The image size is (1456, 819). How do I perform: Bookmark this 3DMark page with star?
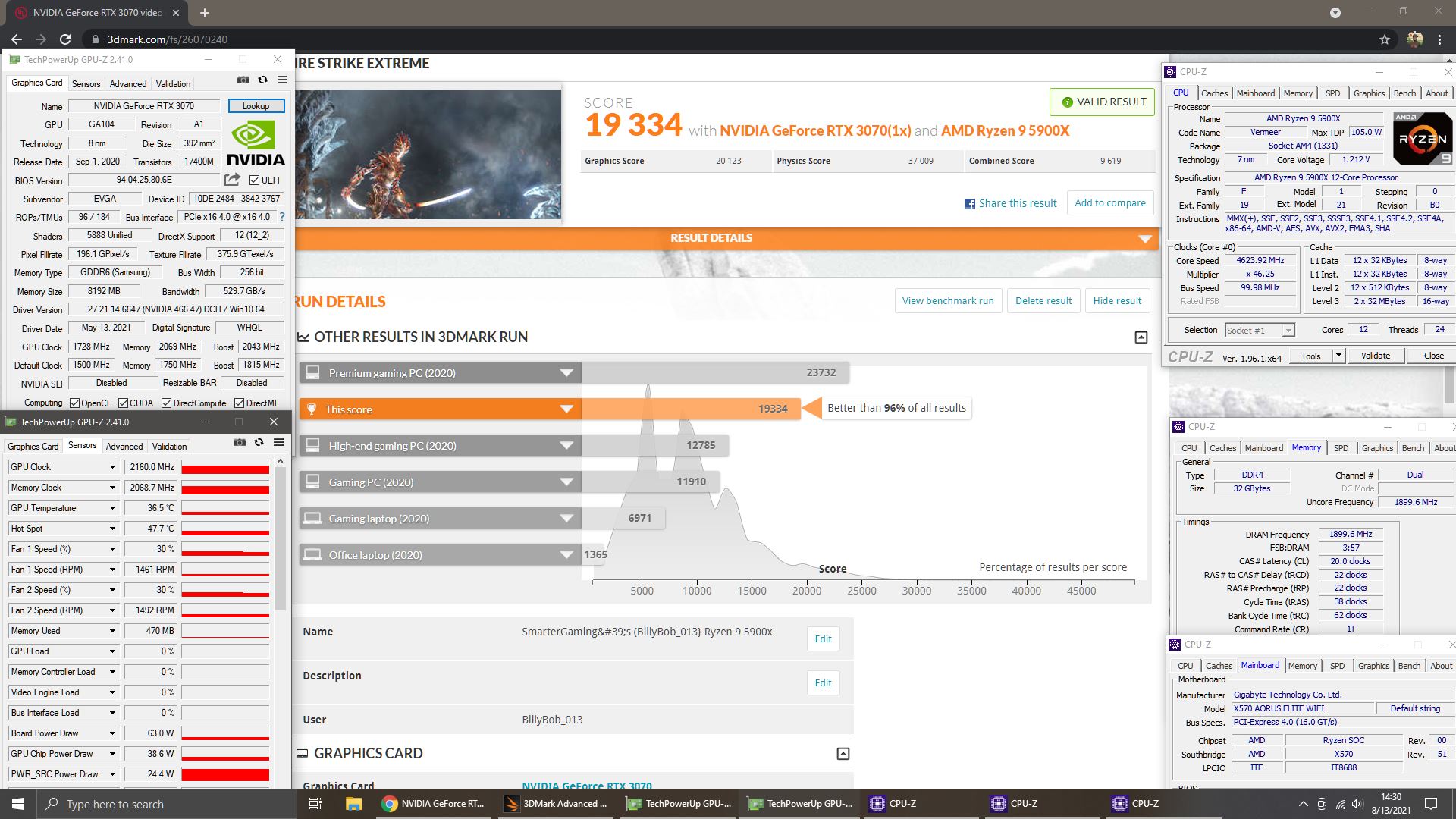point(1385,39)
